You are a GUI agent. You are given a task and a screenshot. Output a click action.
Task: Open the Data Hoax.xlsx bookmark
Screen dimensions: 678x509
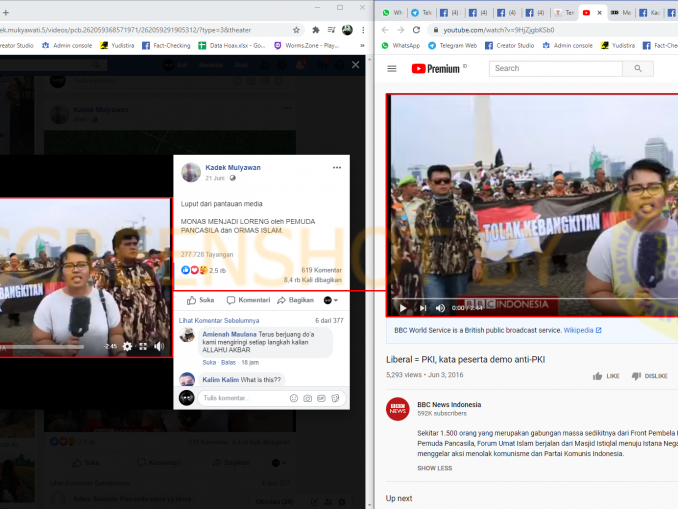[x=232, y=45]
